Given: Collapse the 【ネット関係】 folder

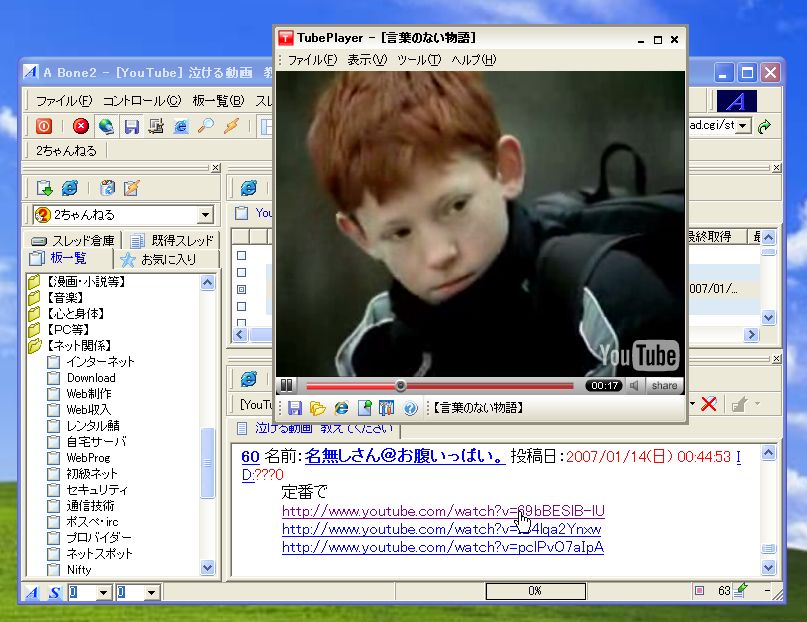Looking at the screenshot, I should 34,346.
